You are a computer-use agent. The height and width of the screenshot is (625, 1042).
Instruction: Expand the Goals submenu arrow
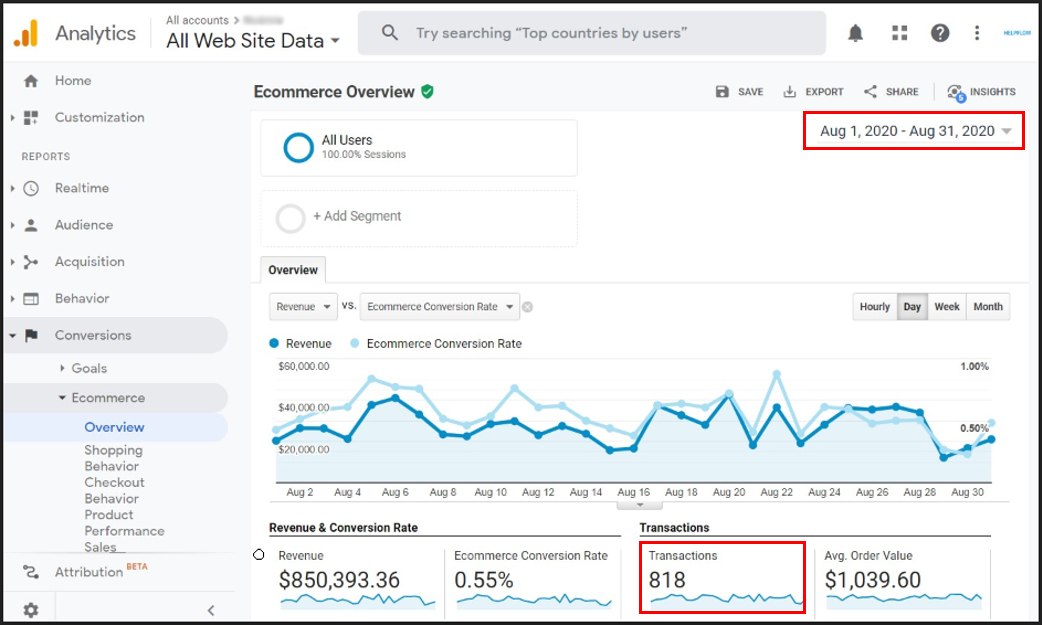click(x=62, y=368)
